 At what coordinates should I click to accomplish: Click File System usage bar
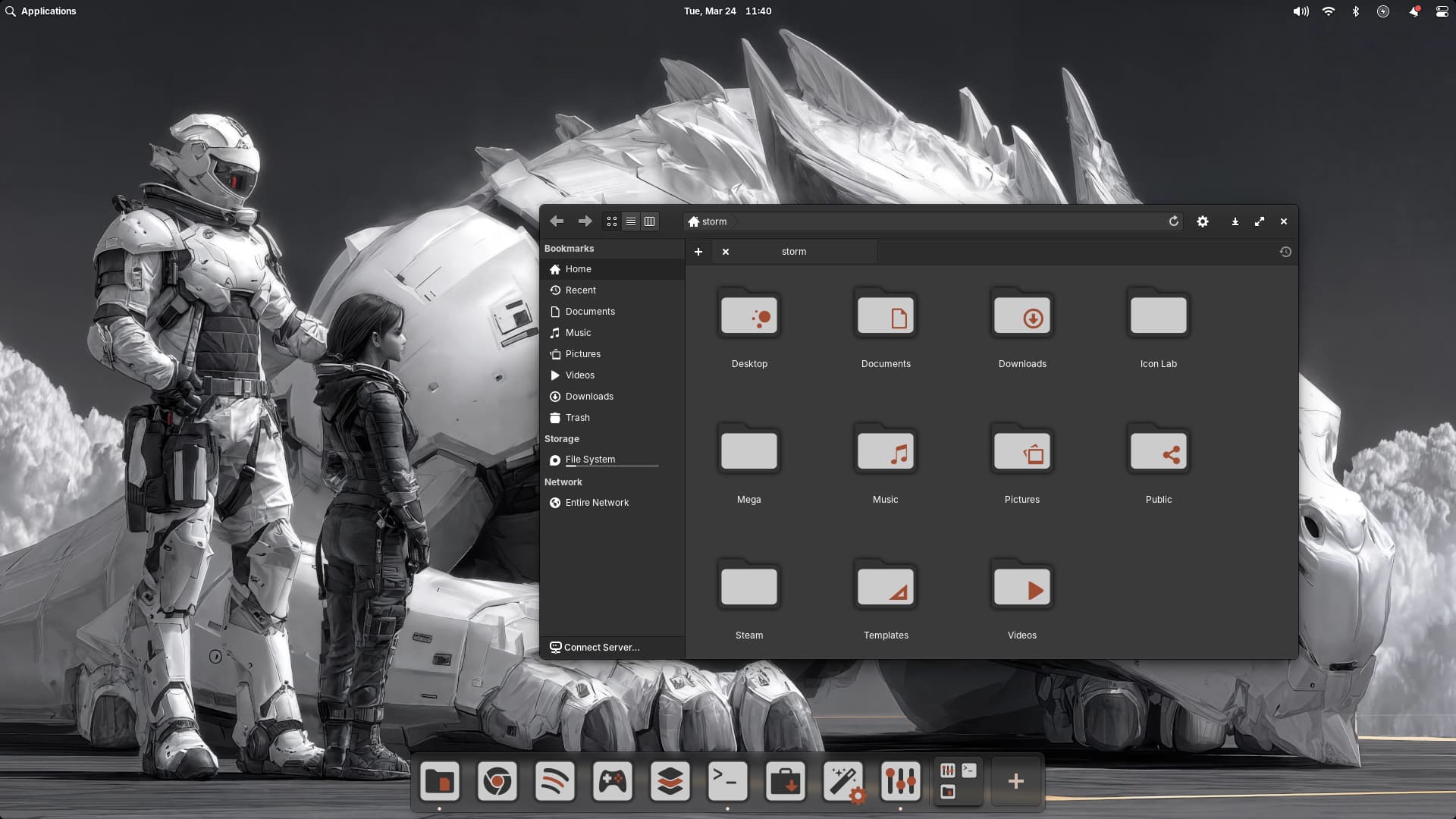point(612,466)
